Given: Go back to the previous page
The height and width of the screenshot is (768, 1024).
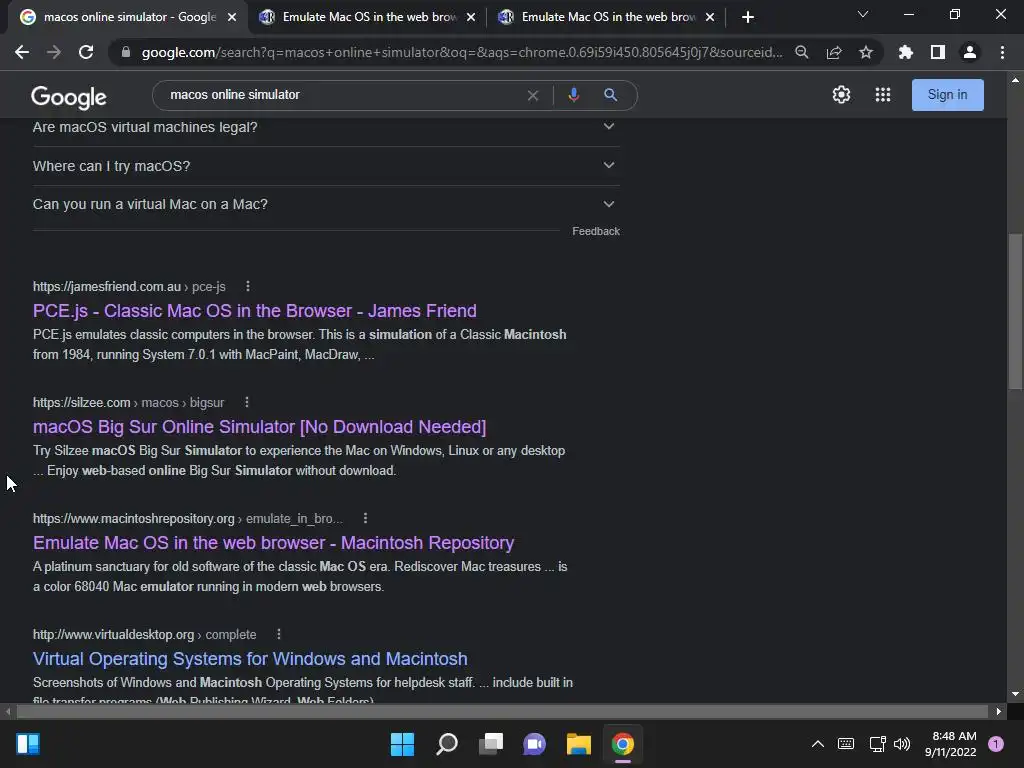Looking at the screenshot, I should 22,52.
